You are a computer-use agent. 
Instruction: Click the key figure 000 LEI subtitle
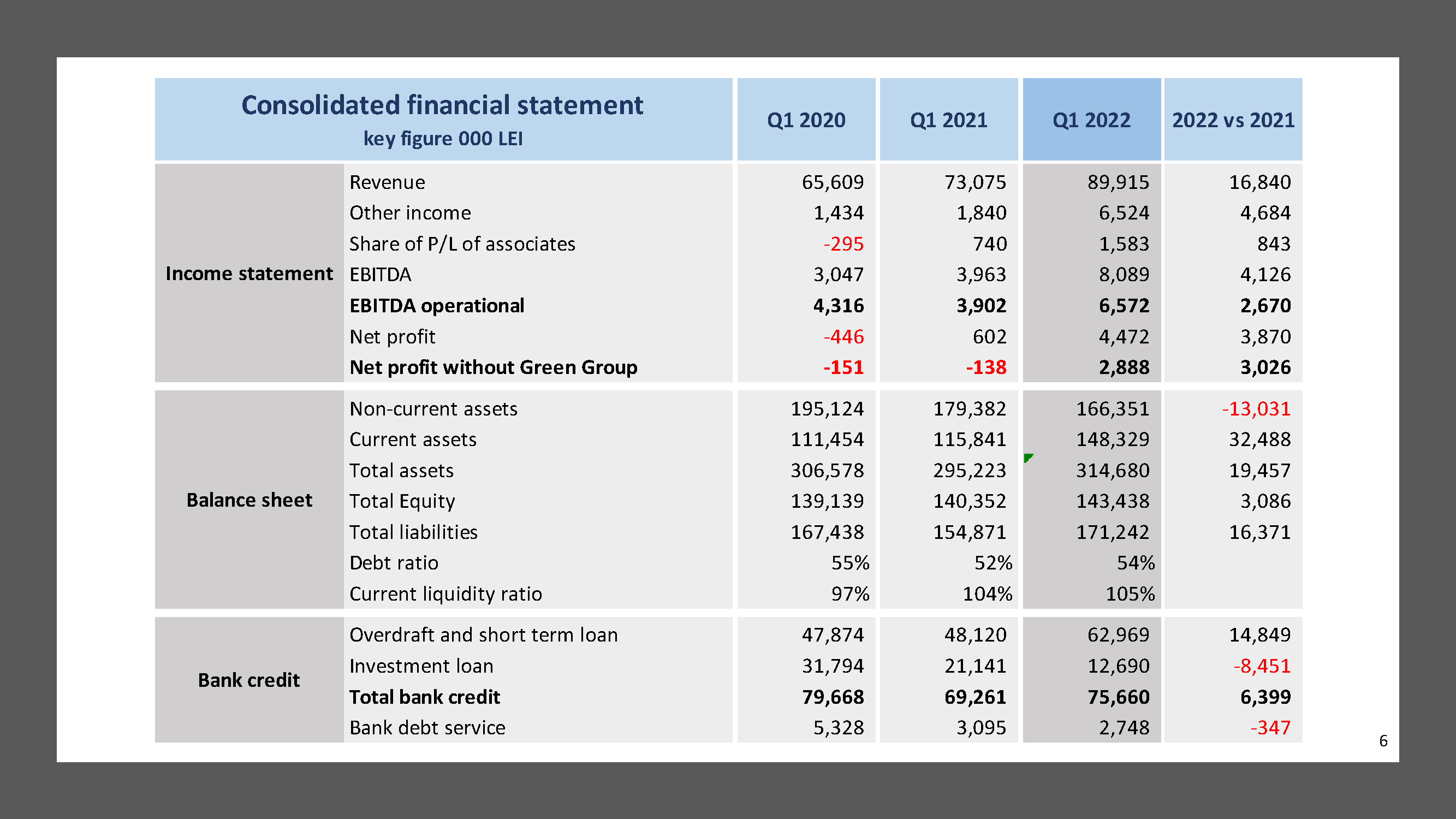pos(443,139)
